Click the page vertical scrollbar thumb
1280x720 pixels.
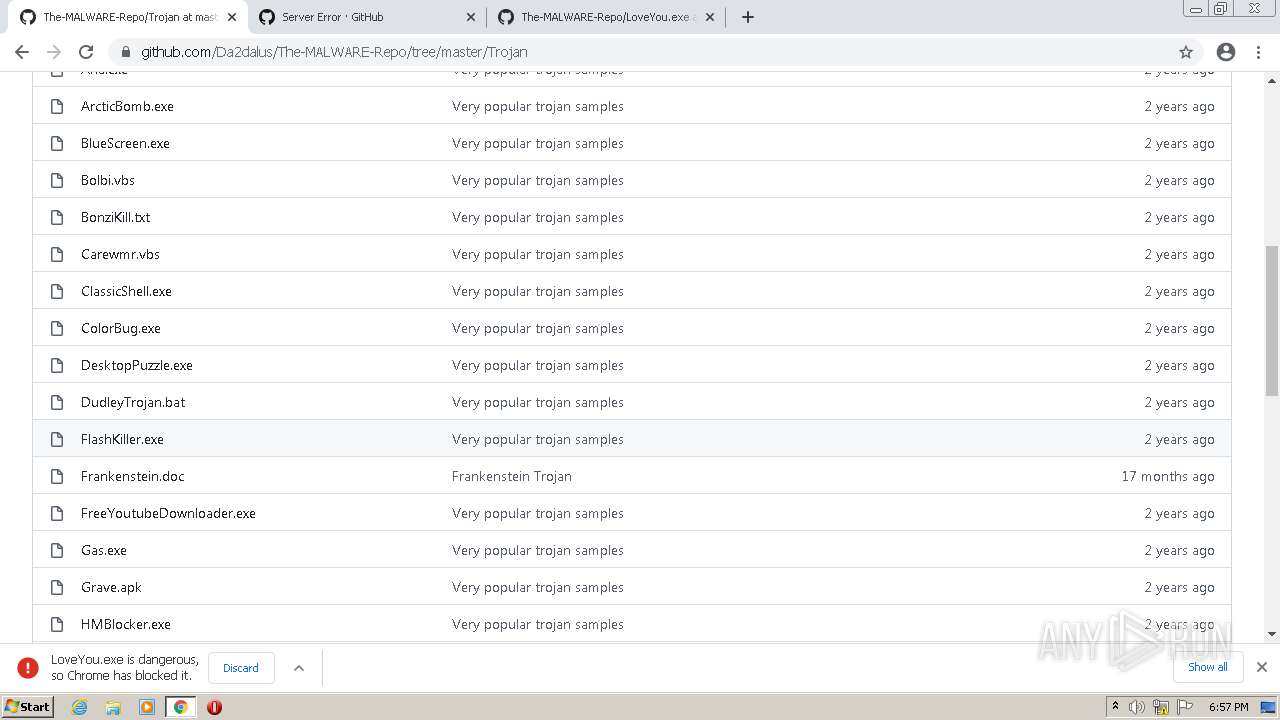pos(1272,320)
